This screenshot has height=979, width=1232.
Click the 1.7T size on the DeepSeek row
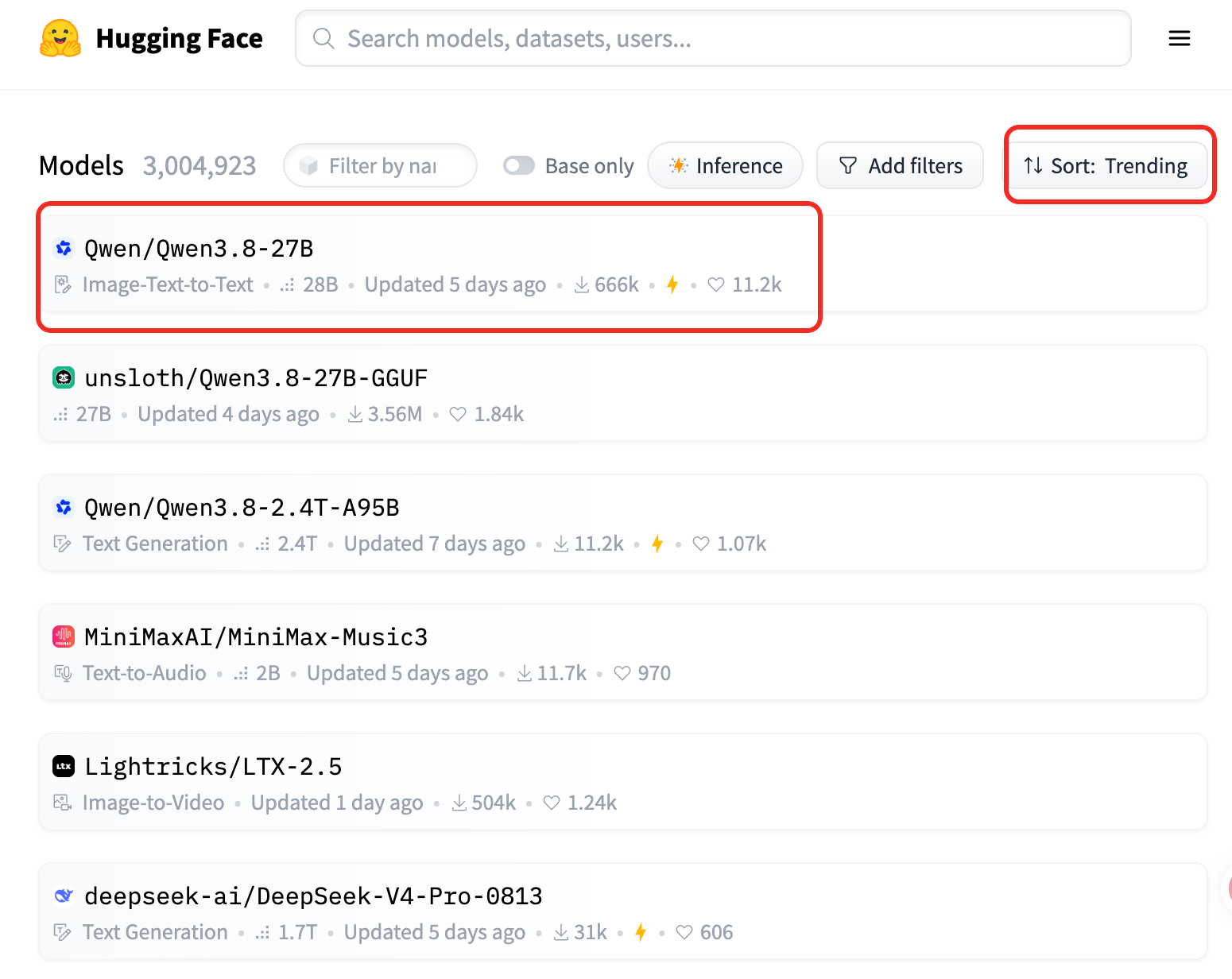297,932
